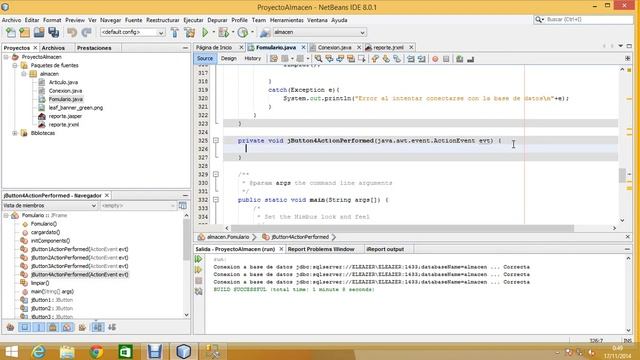Click the New File toolbar icon
Screen dimensions: 640x360
(11, 32)
